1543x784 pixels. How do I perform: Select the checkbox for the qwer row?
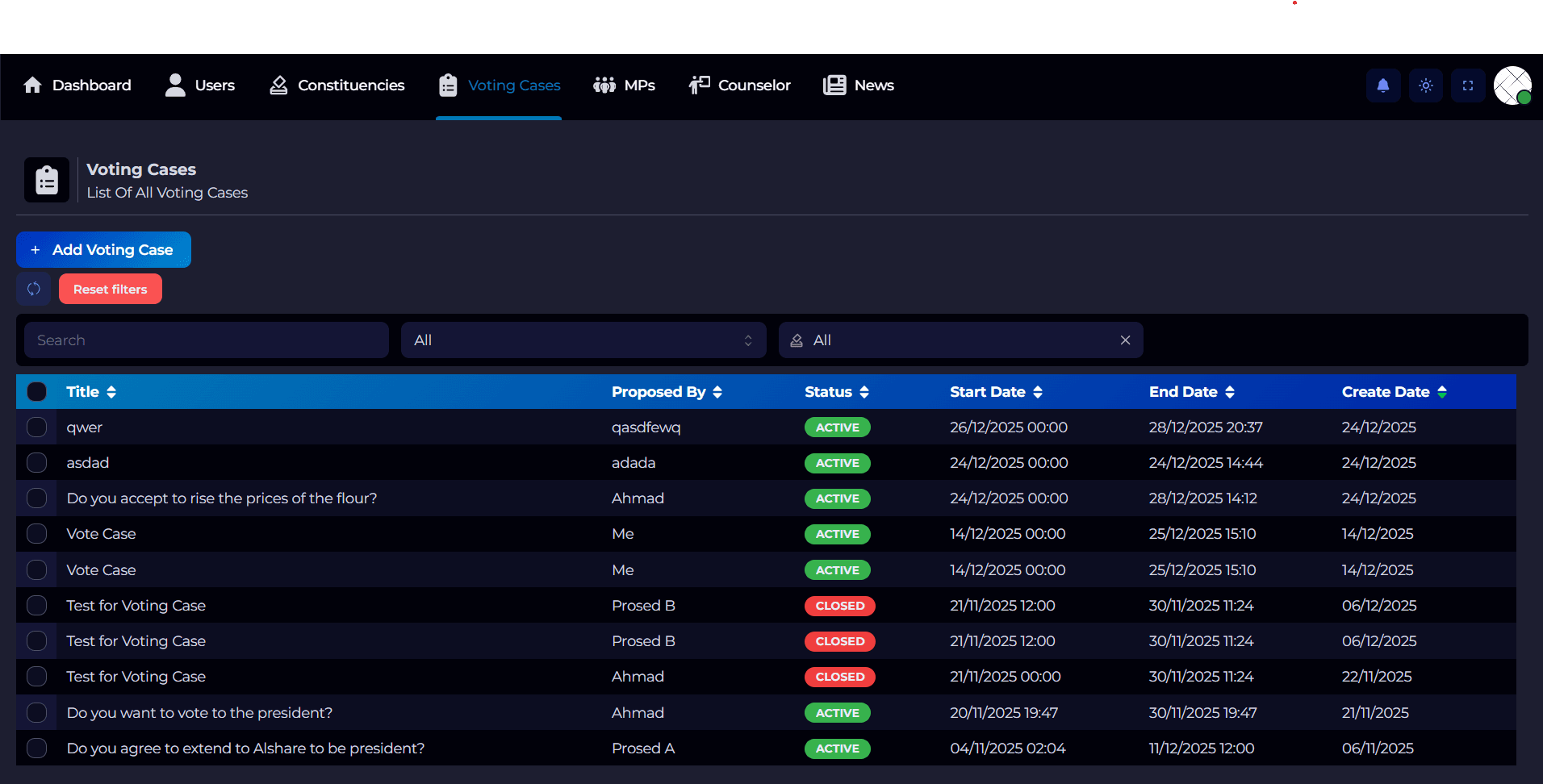[x=37, y=427]
